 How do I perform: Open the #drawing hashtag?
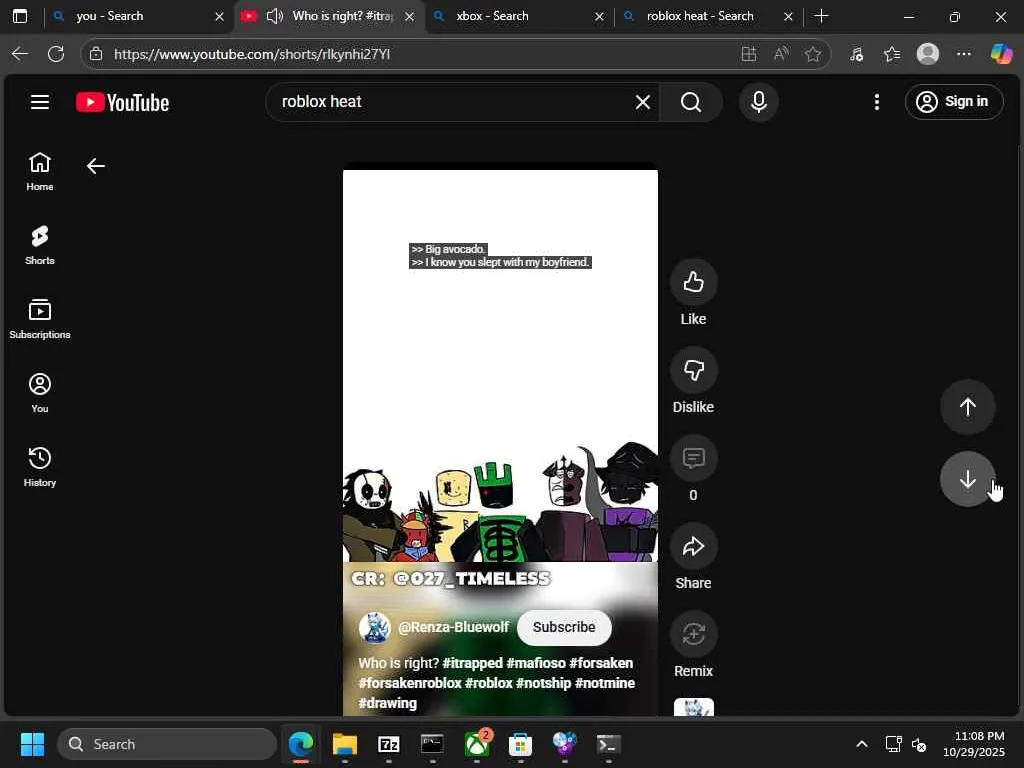click(388, 703)
